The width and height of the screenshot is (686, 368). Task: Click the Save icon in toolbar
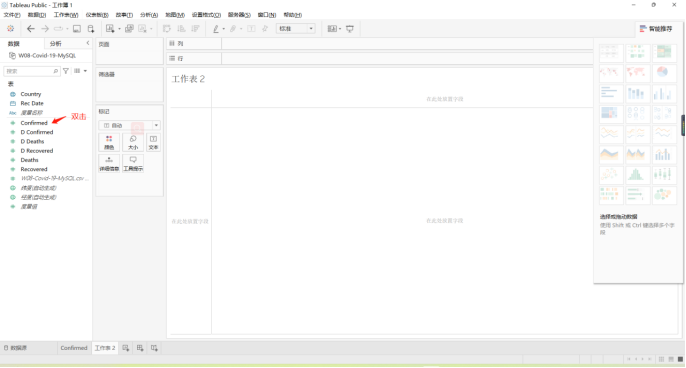pyautogui.click(x=77, y=29)
